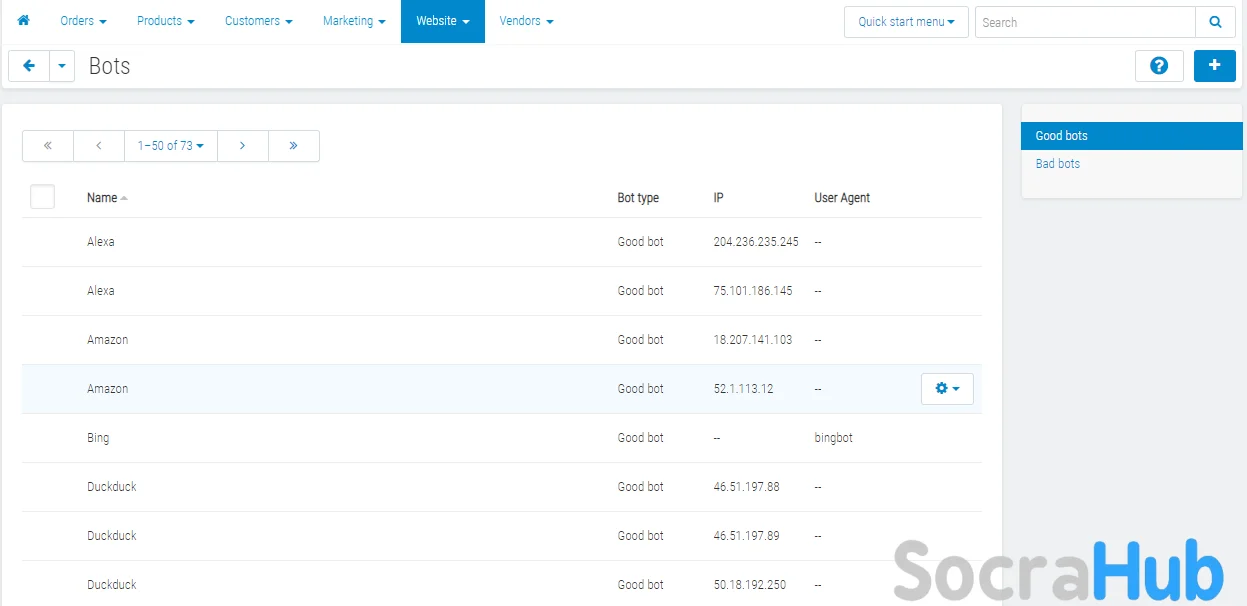Tick the select-all checkbox in table header

(x=42, y=197)
